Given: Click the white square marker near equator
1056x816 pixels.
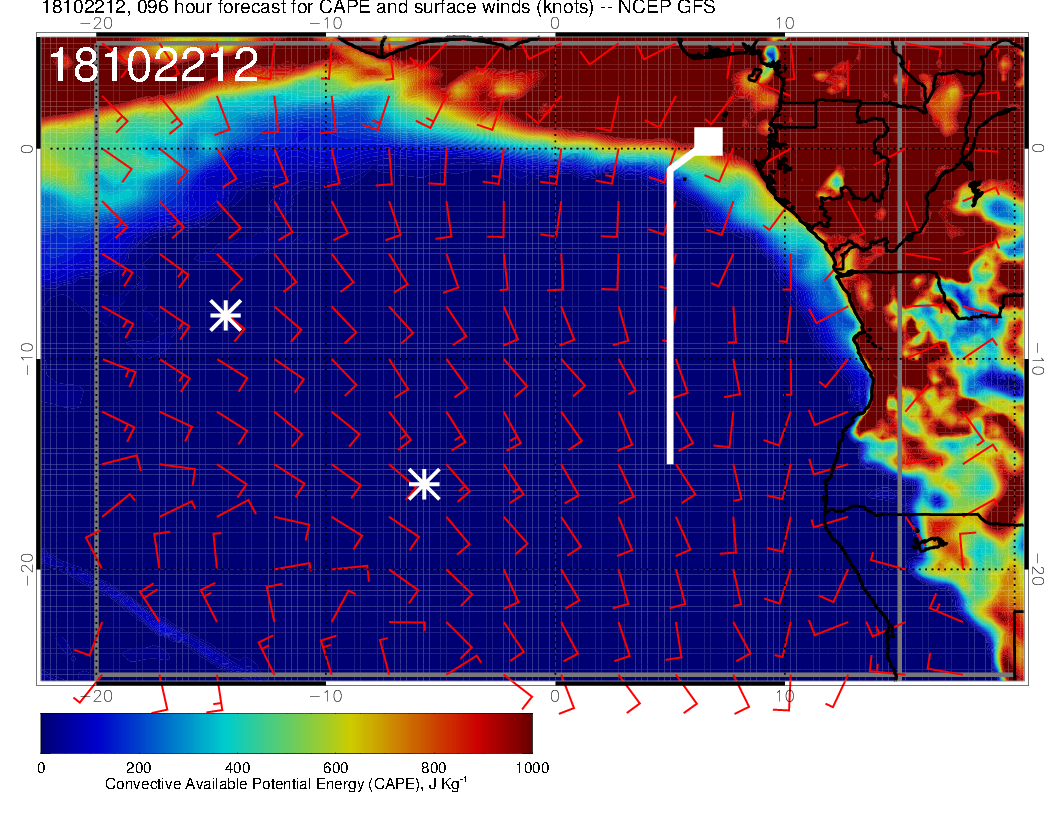Looking at the screenshot, I should (708, 141).
